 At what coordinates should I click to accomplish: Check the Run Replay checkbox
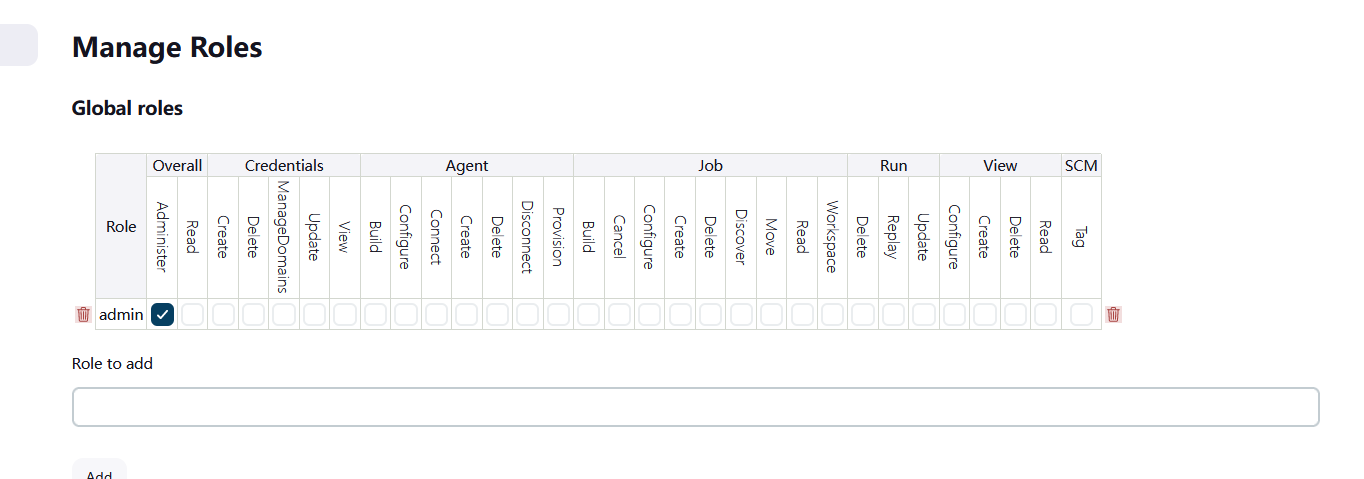[x=893, y=315]
